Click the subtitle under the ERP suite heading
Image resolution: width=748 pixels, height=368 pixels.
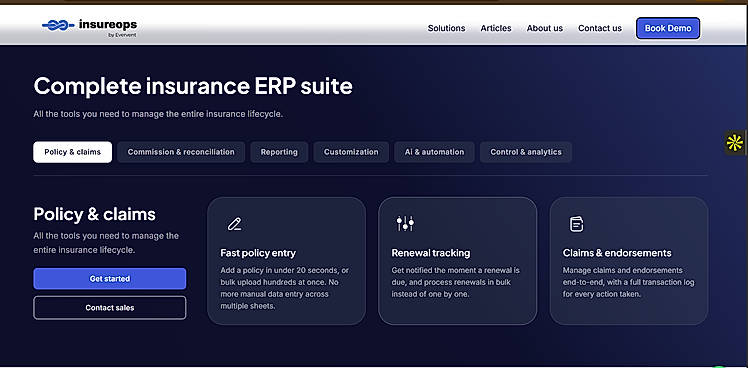click(x=158, y=115)
